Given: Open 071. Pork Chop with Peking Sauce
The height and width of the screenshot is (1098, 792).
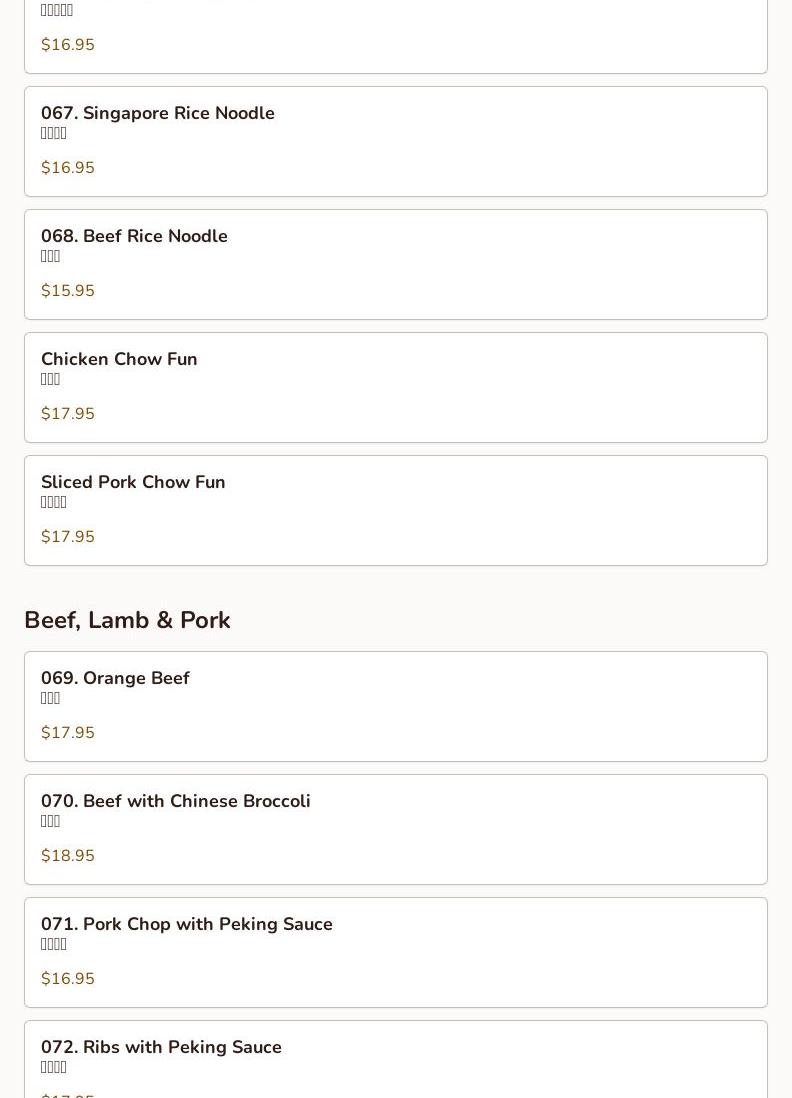Looking at the screenshot, I should (x=187, y=924).
